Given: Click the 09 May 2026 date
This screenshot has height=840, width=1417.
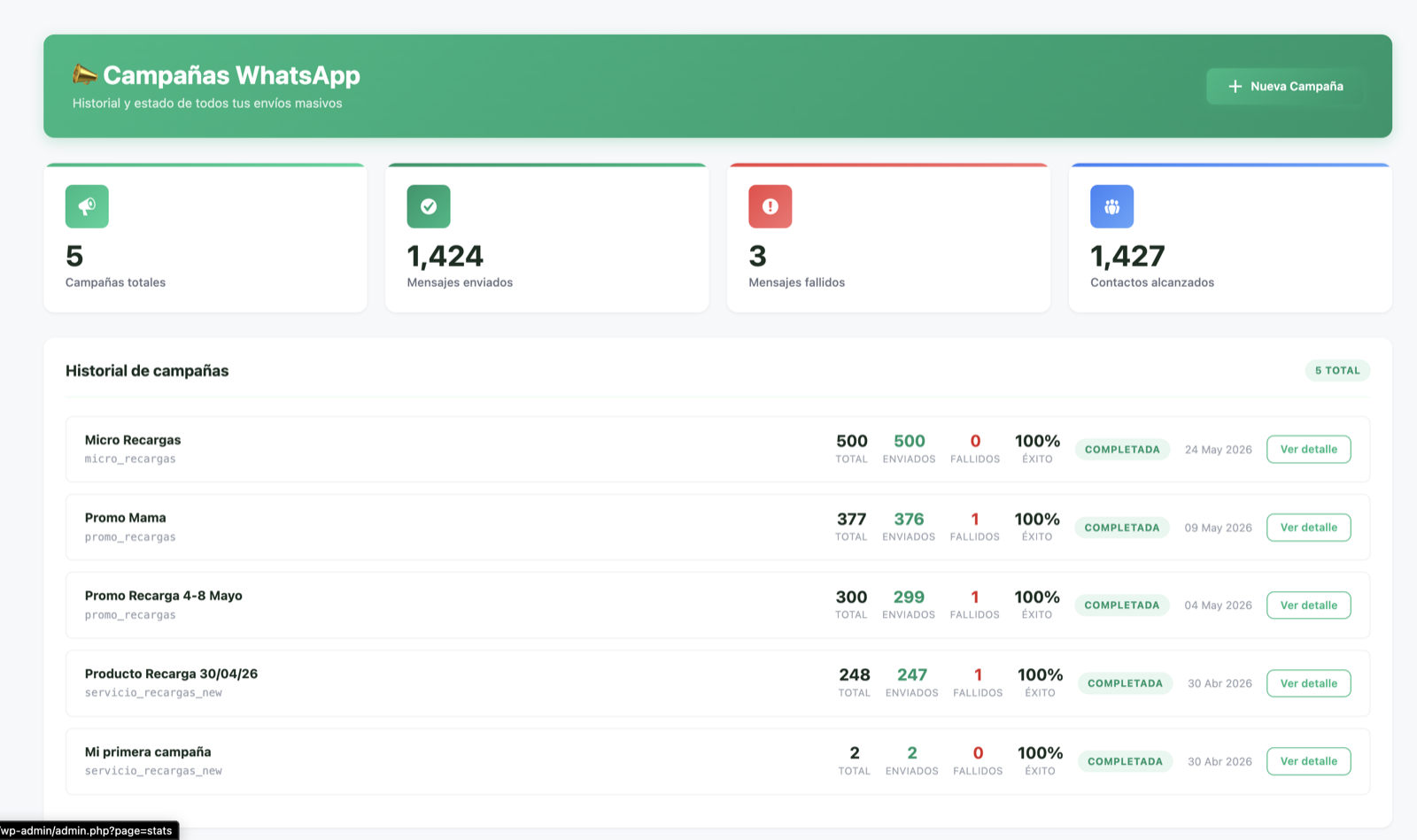Looking at the screenshot, I should 1219,527.
